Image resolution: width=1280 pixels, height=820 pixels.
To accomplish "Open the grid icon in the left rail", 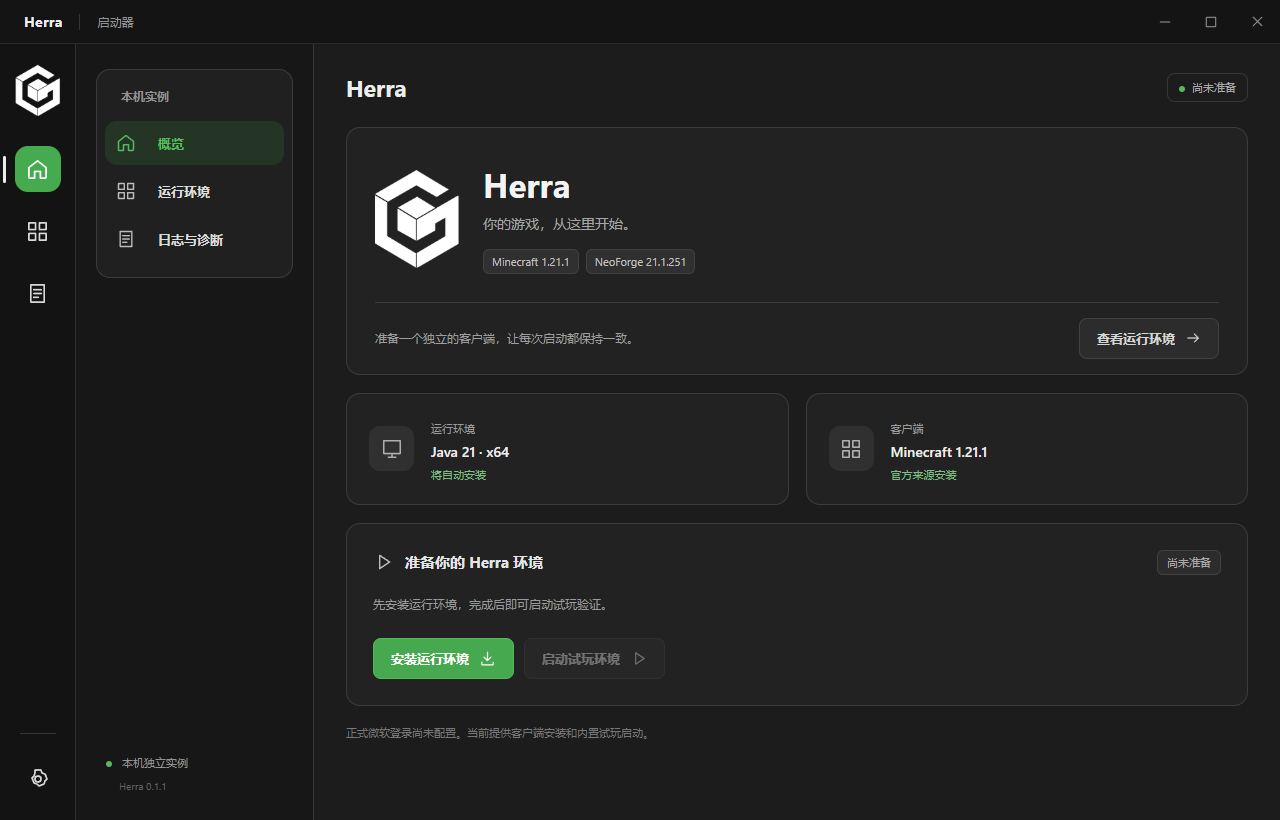I will click(38, 232).
